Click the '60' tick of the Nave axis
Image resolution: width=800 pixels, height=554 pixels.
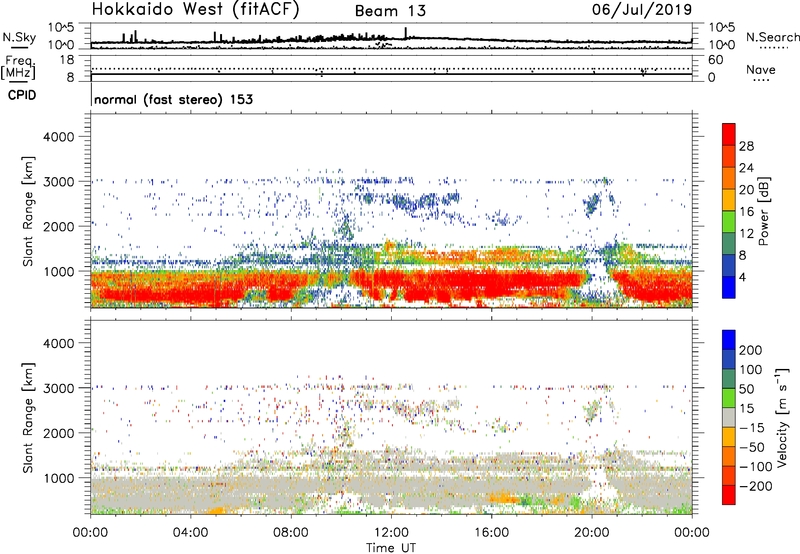coord(716,60)
